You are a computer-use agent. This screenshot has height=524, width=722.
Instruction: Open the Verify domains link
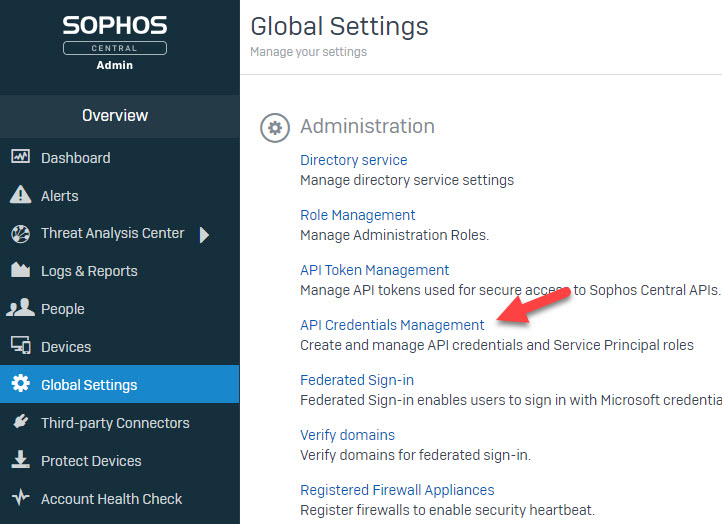[348, 435]
